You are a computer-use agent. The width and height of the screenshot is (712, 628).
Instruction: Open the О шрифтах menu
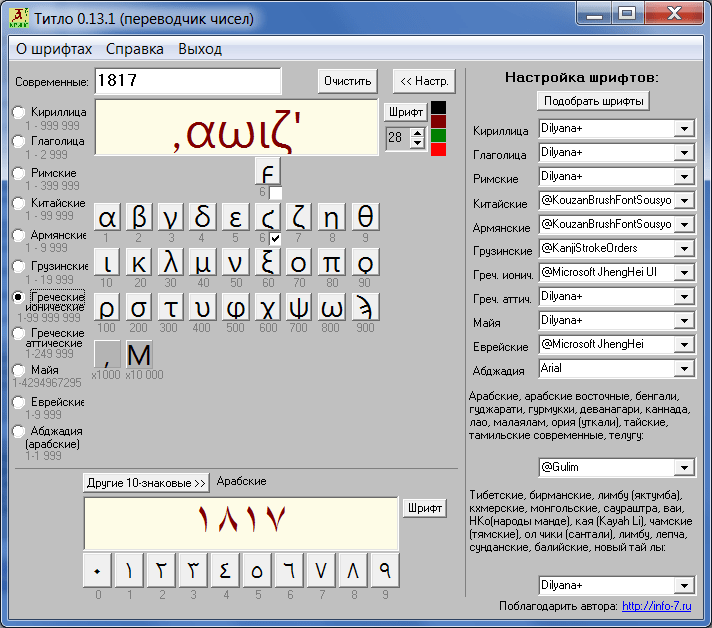54,49
